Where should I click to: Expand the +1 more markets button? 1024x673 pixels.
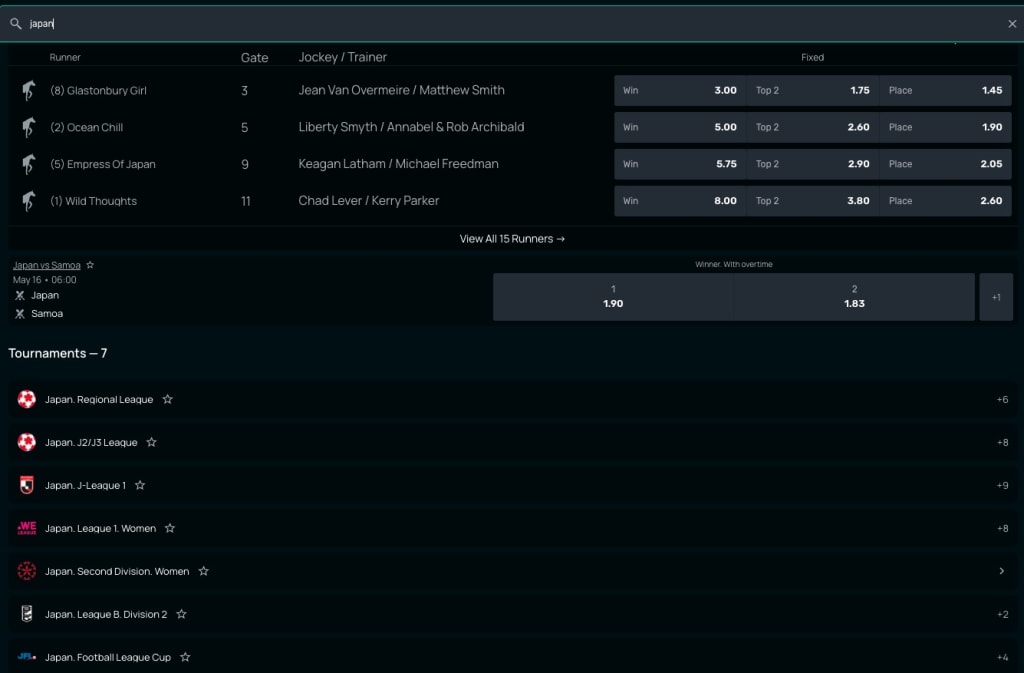click(x=996, y=297)
